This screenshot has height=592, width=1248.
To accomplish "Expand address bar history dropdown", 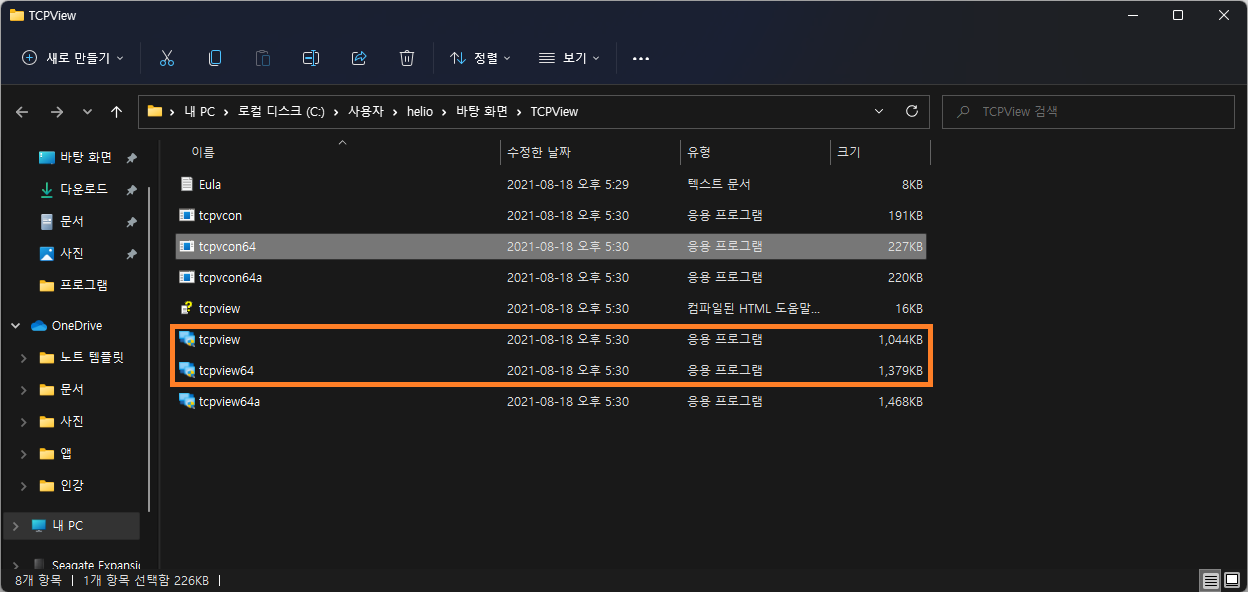I will 879,111.
